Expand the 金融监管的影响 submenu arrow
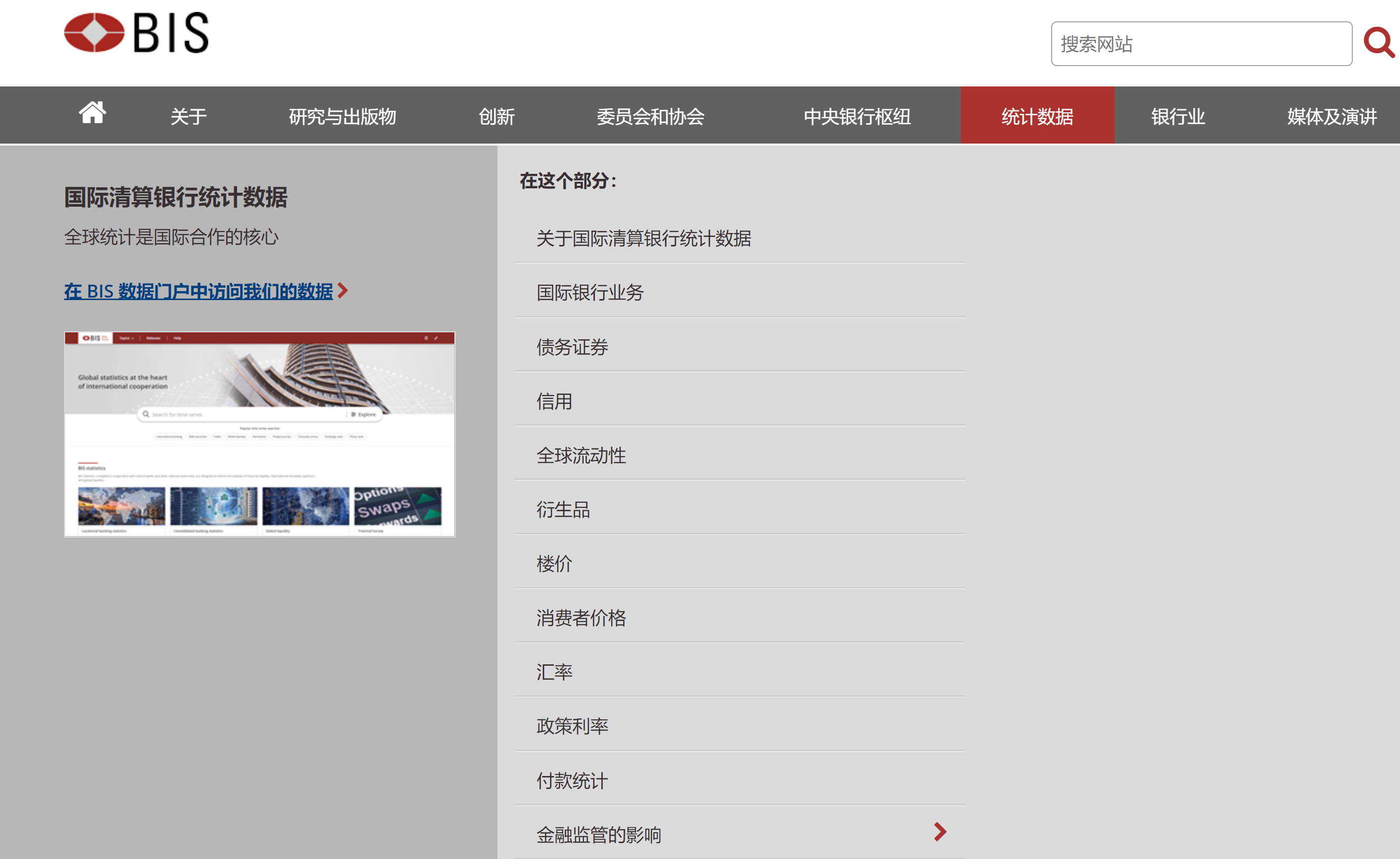Image resolution: width=1400 pixels, height=859 pixels. [940, 832]
